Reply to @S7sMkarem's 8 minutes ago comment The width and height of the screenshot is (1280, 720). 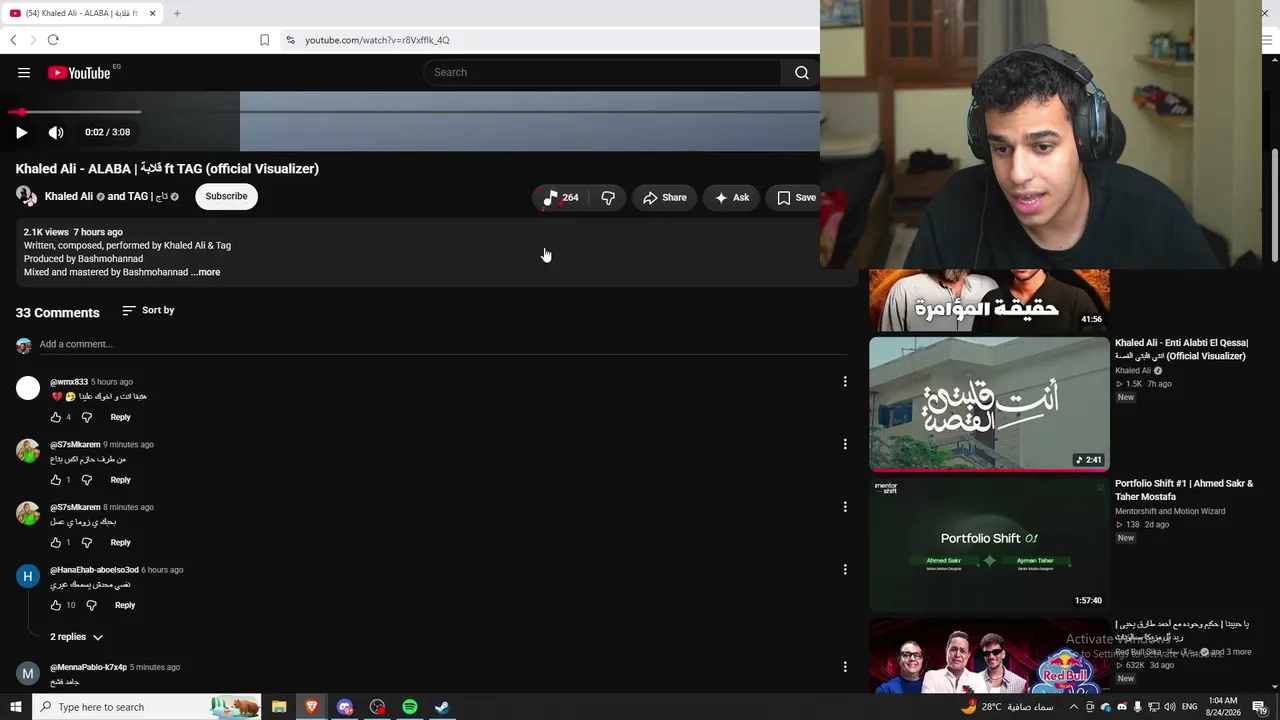pos(120,543)
